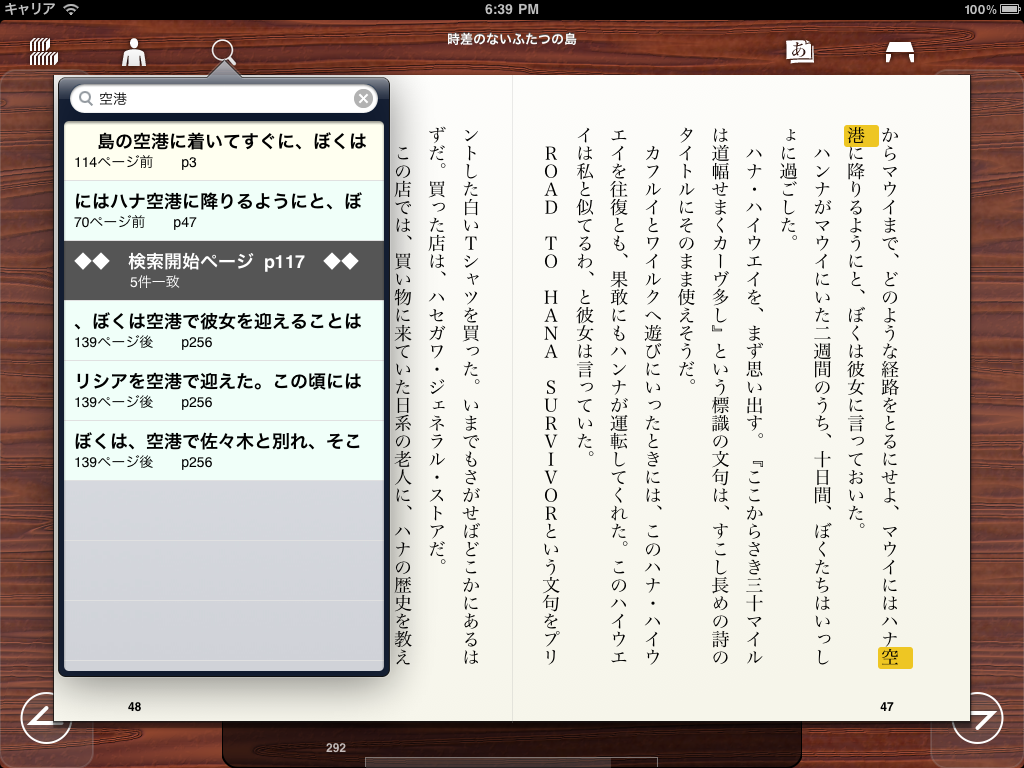The width and height of the screenshot is (1024, 768).
Task: Tap the page progress slider bar
Action: tap(510, 762)
